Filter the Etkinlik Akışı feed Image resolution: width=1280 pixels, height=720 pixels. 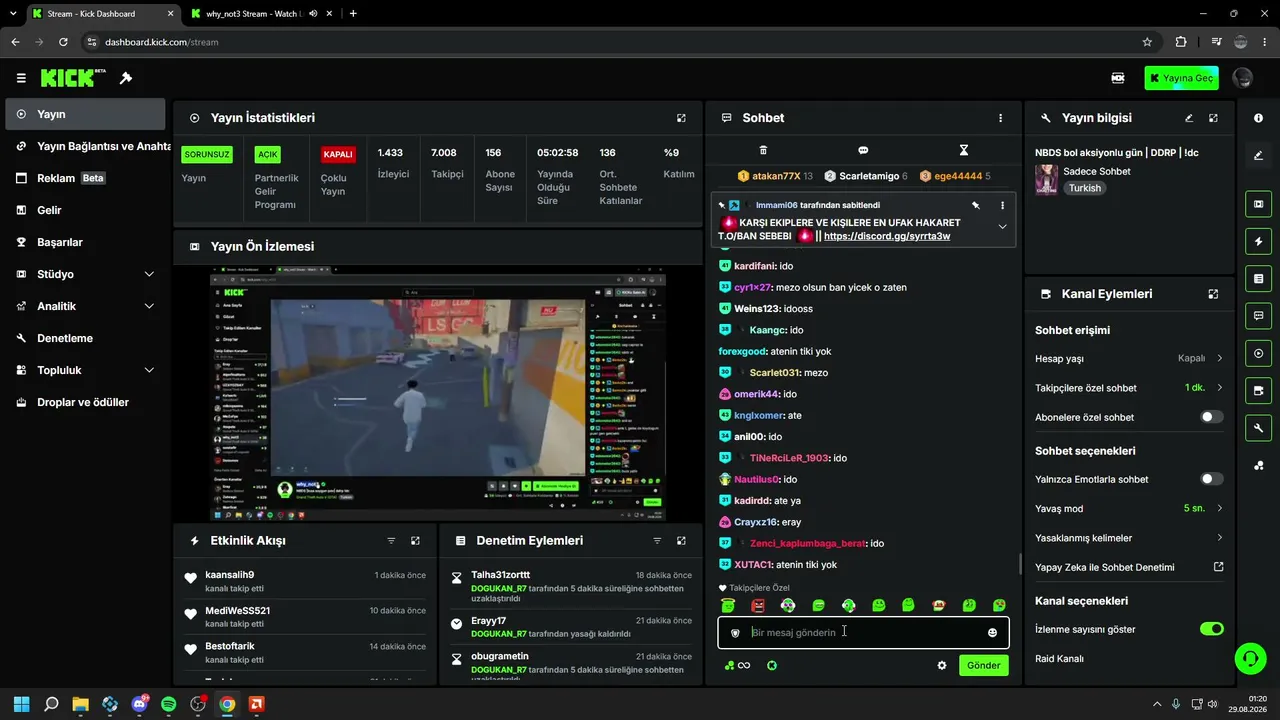(391, 541)
